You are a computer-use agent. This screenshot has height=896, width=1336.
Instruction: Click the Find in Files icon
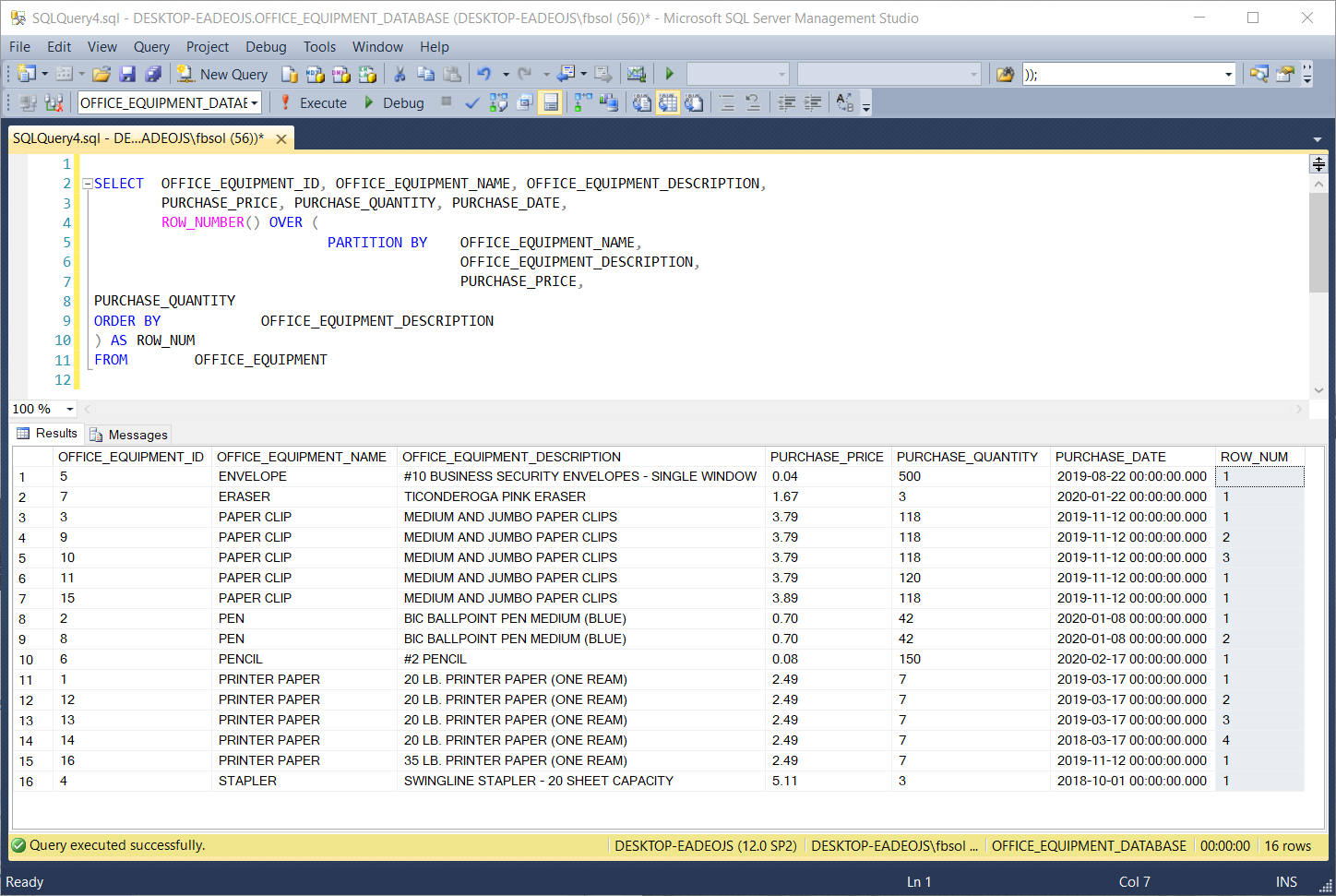[1005, 74]
